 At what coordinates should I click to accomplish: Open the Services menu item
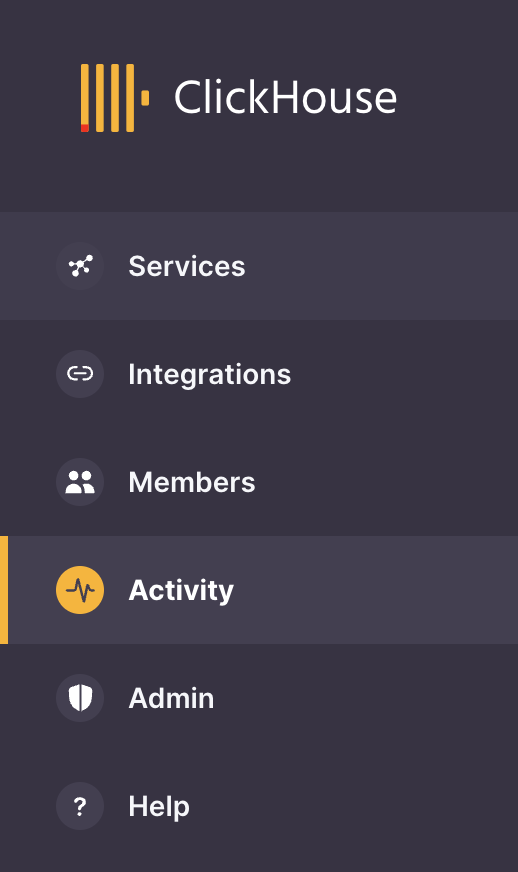pyautogui.click(x=259, y=266)
